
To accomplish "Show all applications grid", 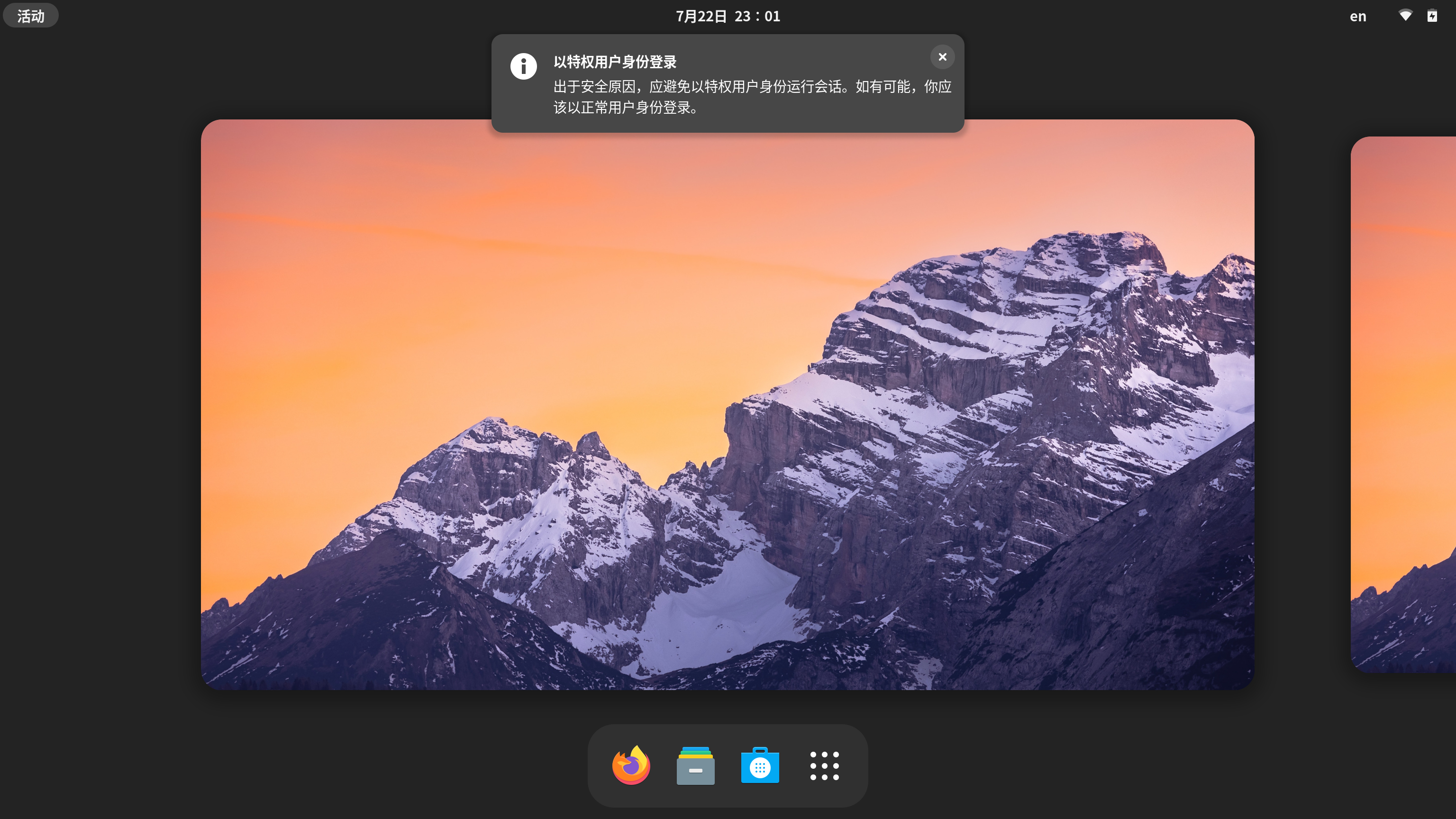I will [x=824, y=766].
